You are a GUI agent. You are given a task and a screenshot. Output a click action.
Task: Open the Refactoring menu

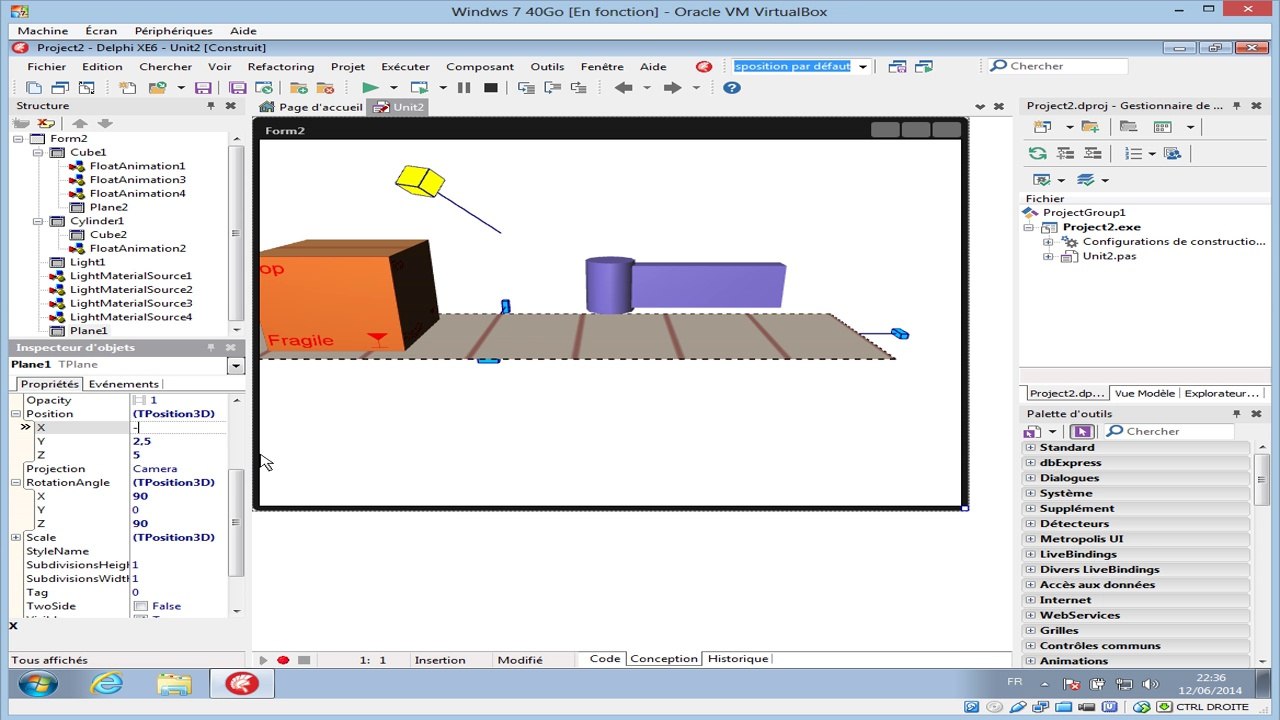[x=281, y=66]
